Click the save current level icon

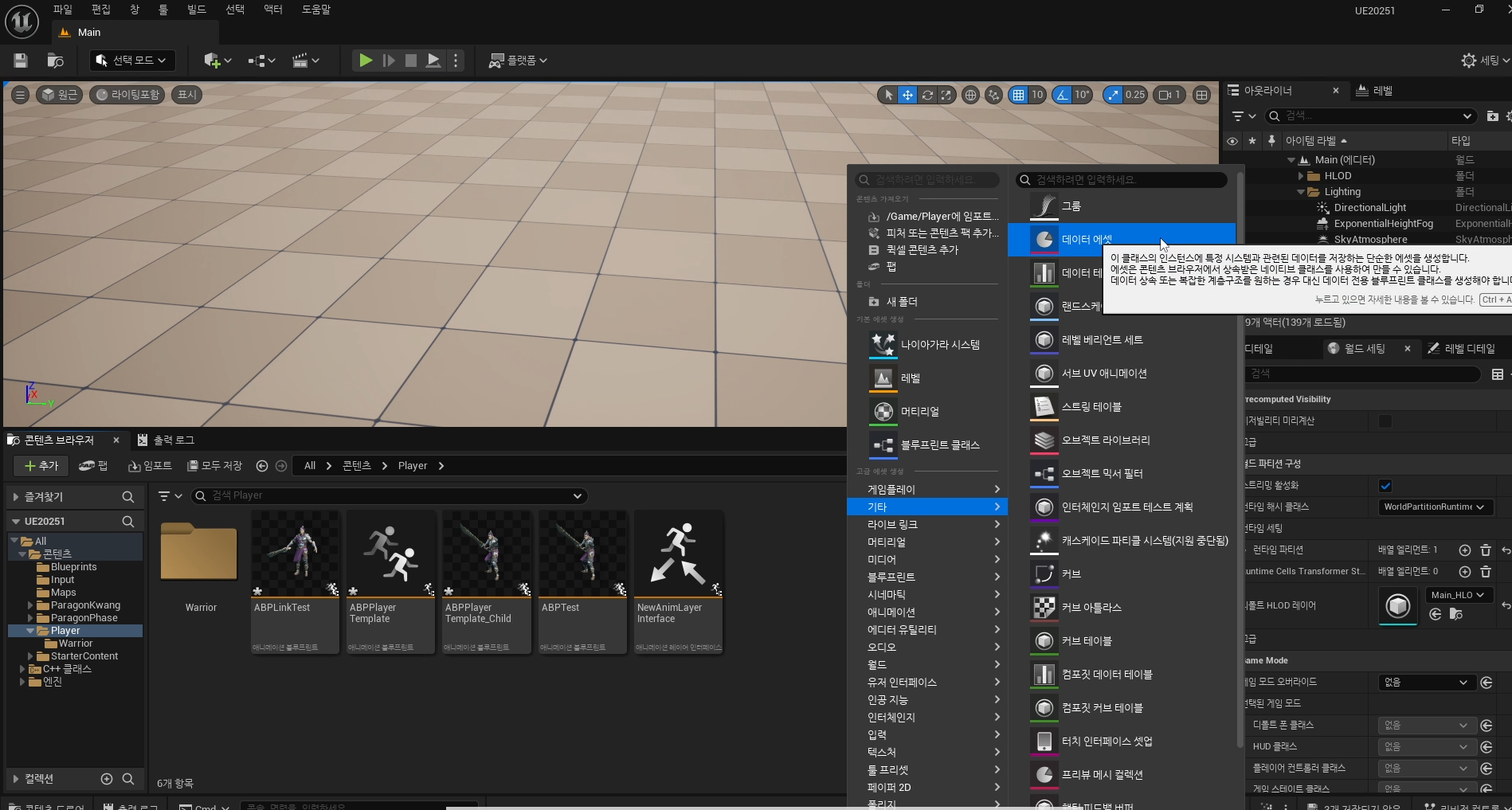(x=21, y=61)
